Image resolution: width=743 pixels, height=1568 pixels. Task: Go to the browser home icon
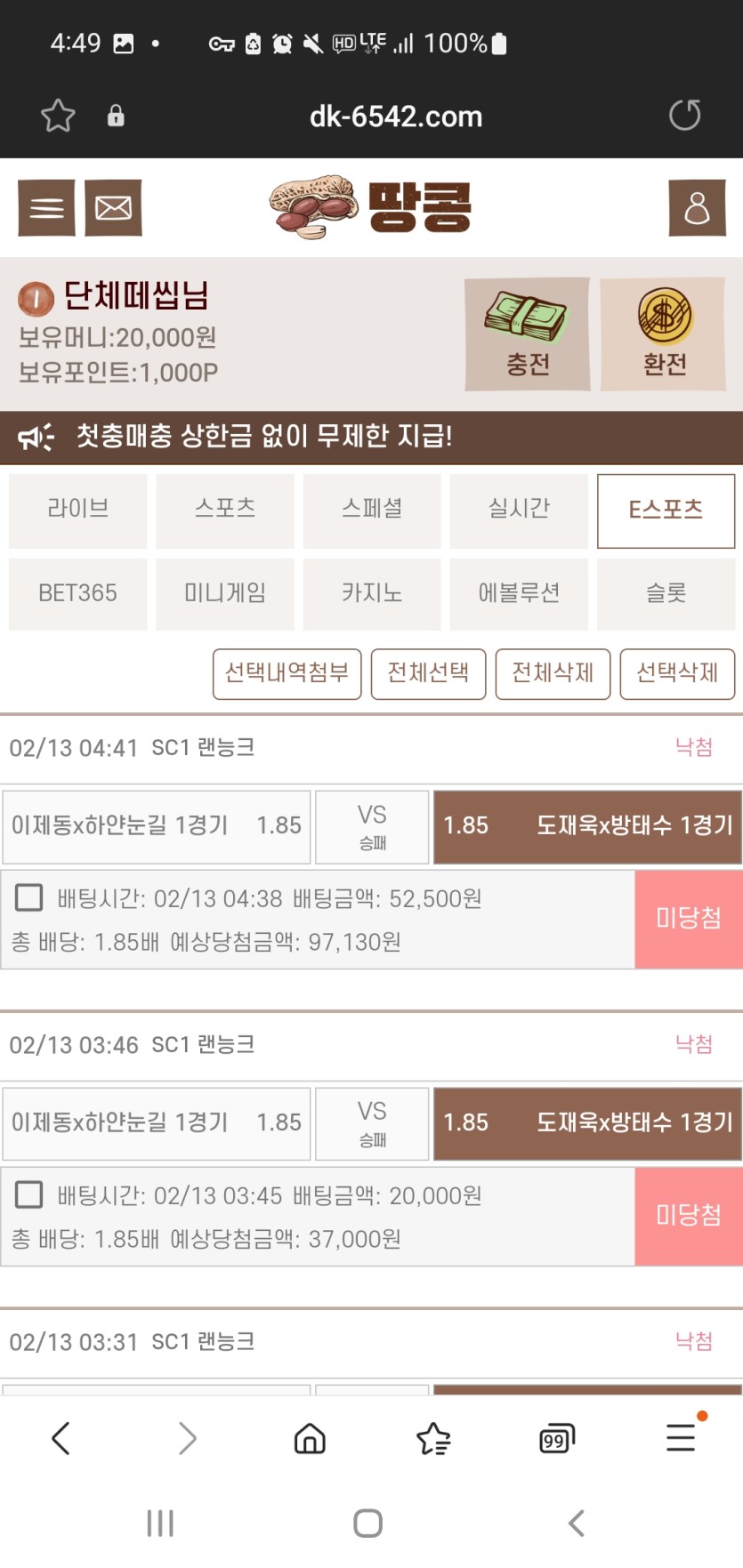[310, 1438]
